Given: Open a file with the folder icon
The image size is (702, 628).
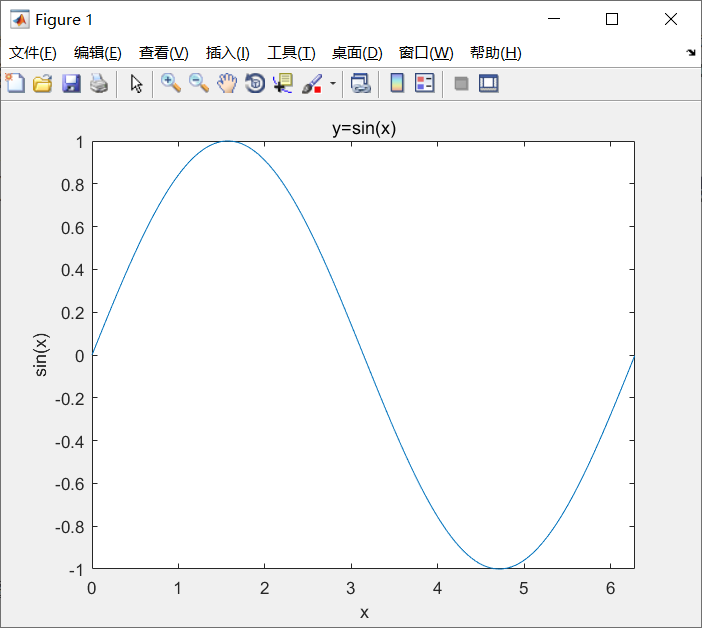Looking at the screenshot, I should 43,83.
